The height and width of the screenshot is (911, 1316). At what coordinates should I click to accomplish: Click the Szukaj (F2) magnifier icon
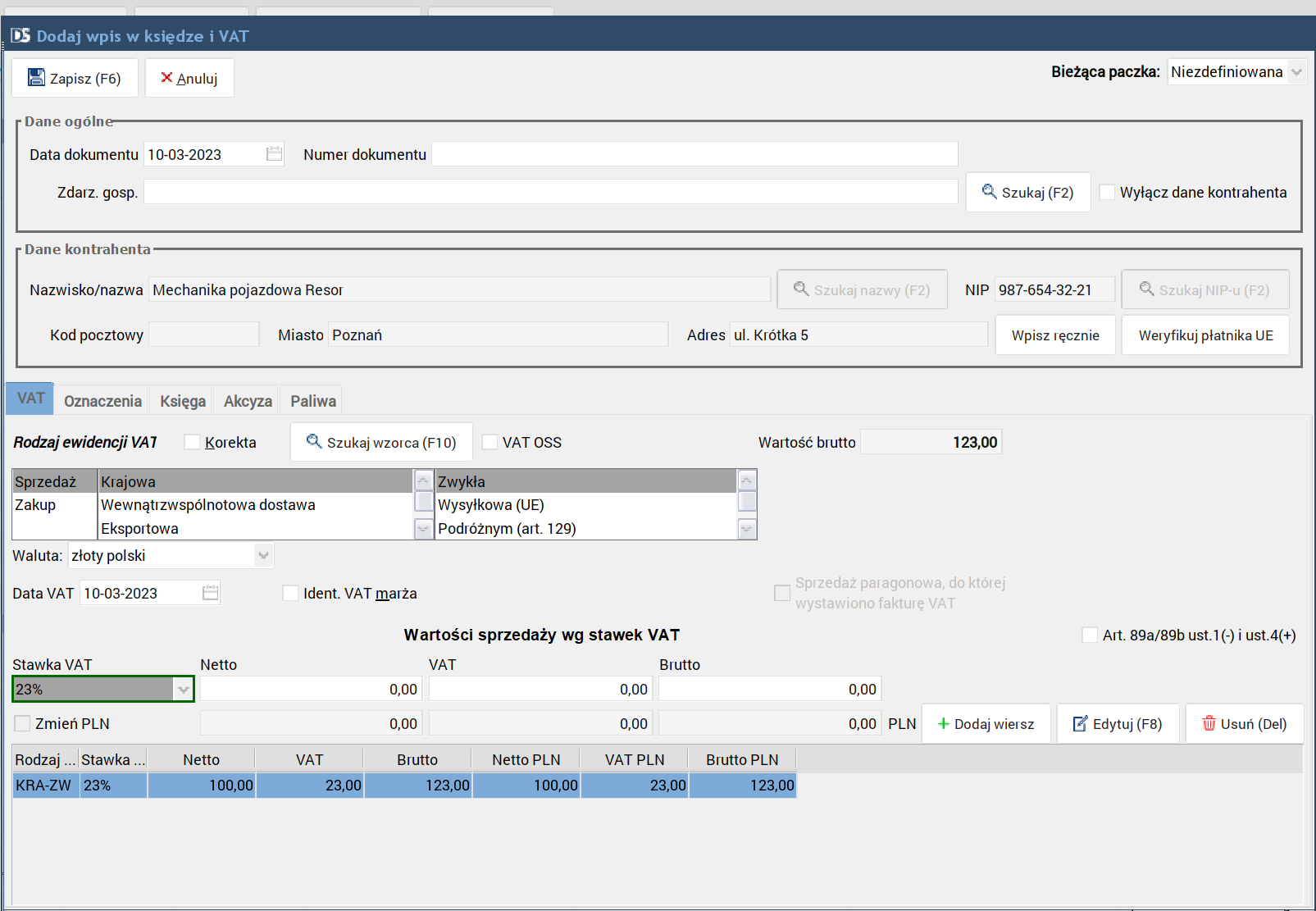pyautogui.click(x=990, y=192)
